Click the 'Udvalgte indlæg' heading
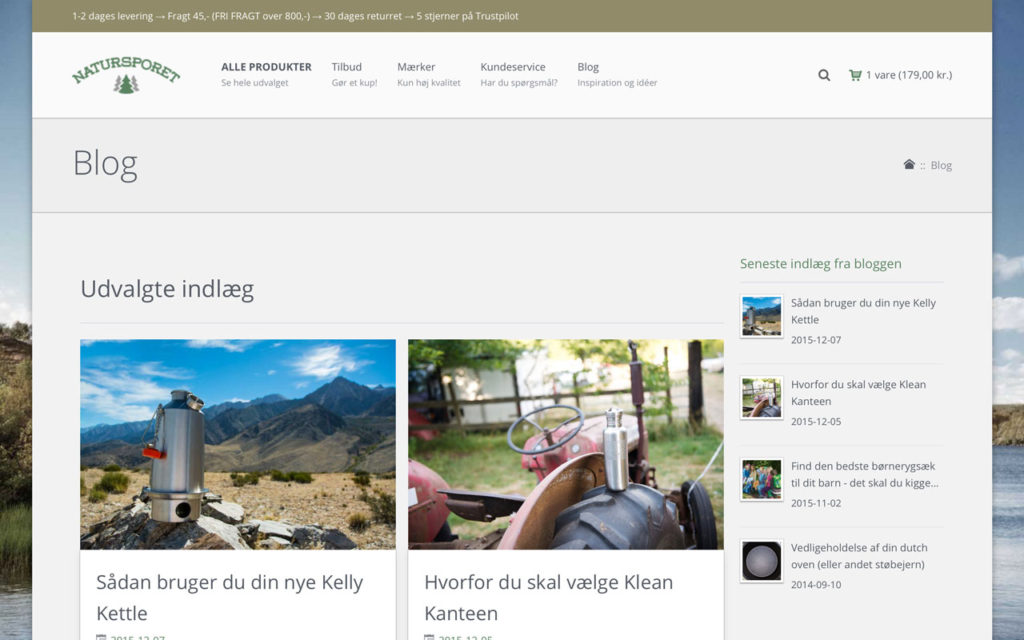Viewport: 1024px width, 640px height. [x=167, y=289]
